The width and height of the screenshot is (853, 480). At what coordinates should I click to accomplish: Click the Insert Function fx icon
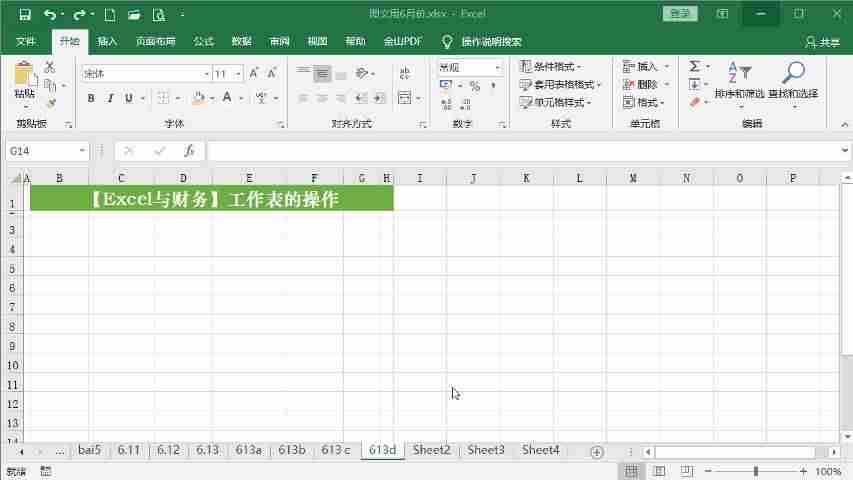click(189, 151)
